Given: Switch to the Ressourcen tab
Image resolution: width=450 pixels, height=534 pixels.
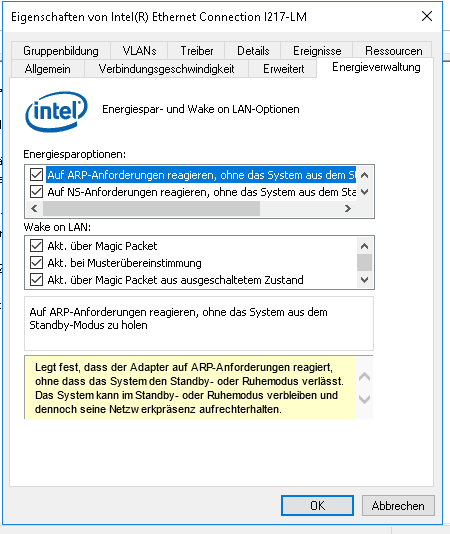Looking at the screenshot, I should point(393,51).
